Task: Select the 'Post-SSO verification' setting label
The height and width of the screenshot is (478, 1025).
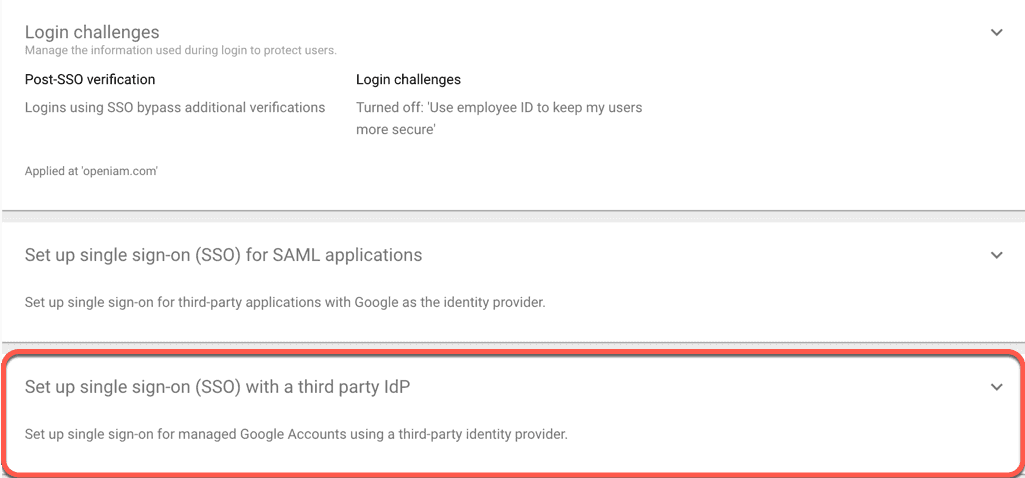Action: point(90,79)
